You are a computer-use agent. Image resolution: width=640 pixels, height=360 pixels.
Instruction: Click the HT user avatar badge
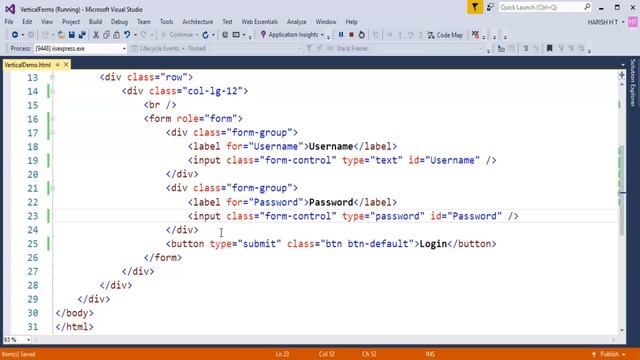click(633, 22)
